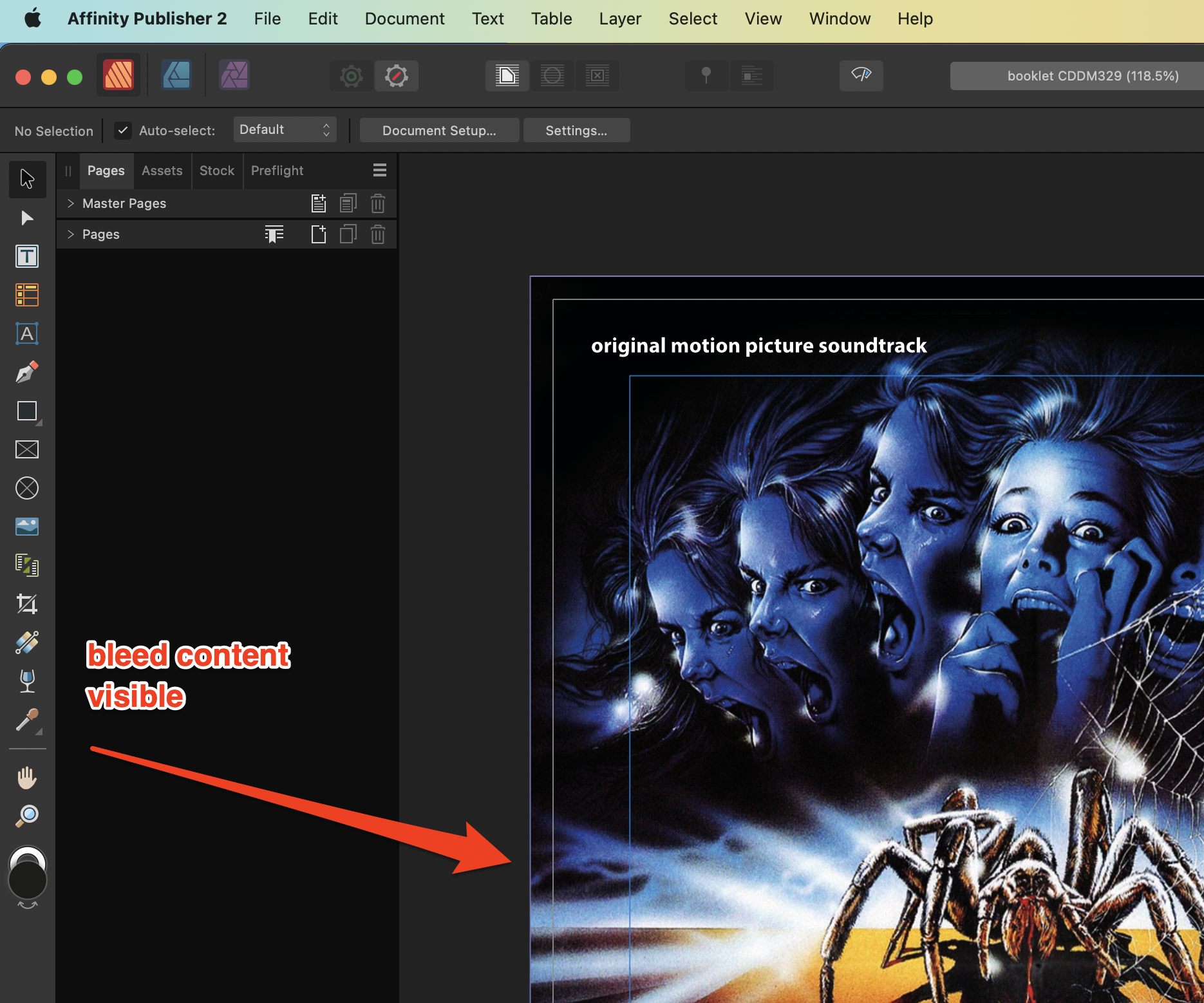This screenshot has height=1003, width=1204.
Task: Open the File menu
Action: pyautogui.click(x=267, y=19)
